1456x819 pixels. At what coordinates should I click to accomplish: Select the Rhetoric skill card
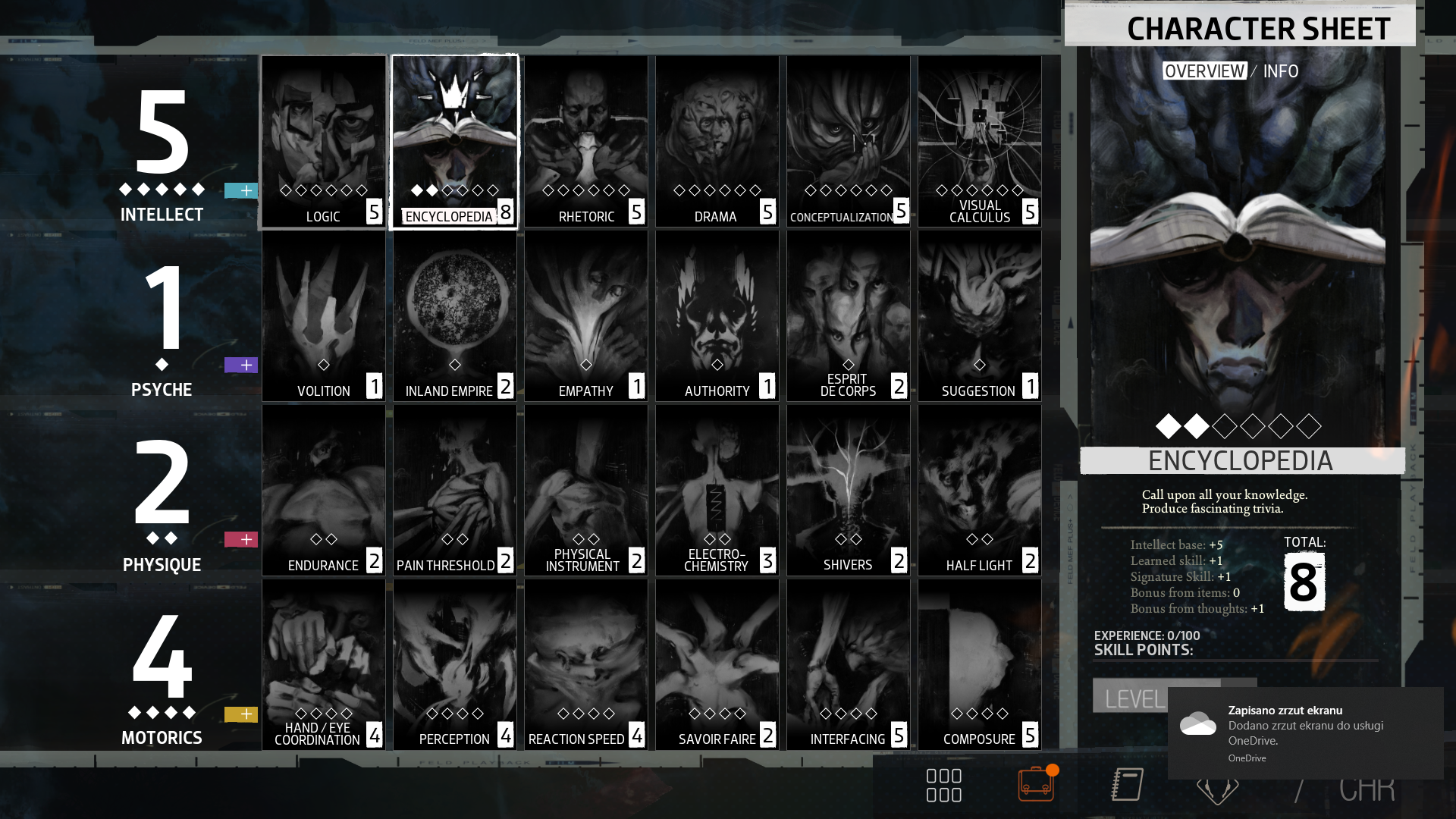pyautogui.click(x=586, y=141)
